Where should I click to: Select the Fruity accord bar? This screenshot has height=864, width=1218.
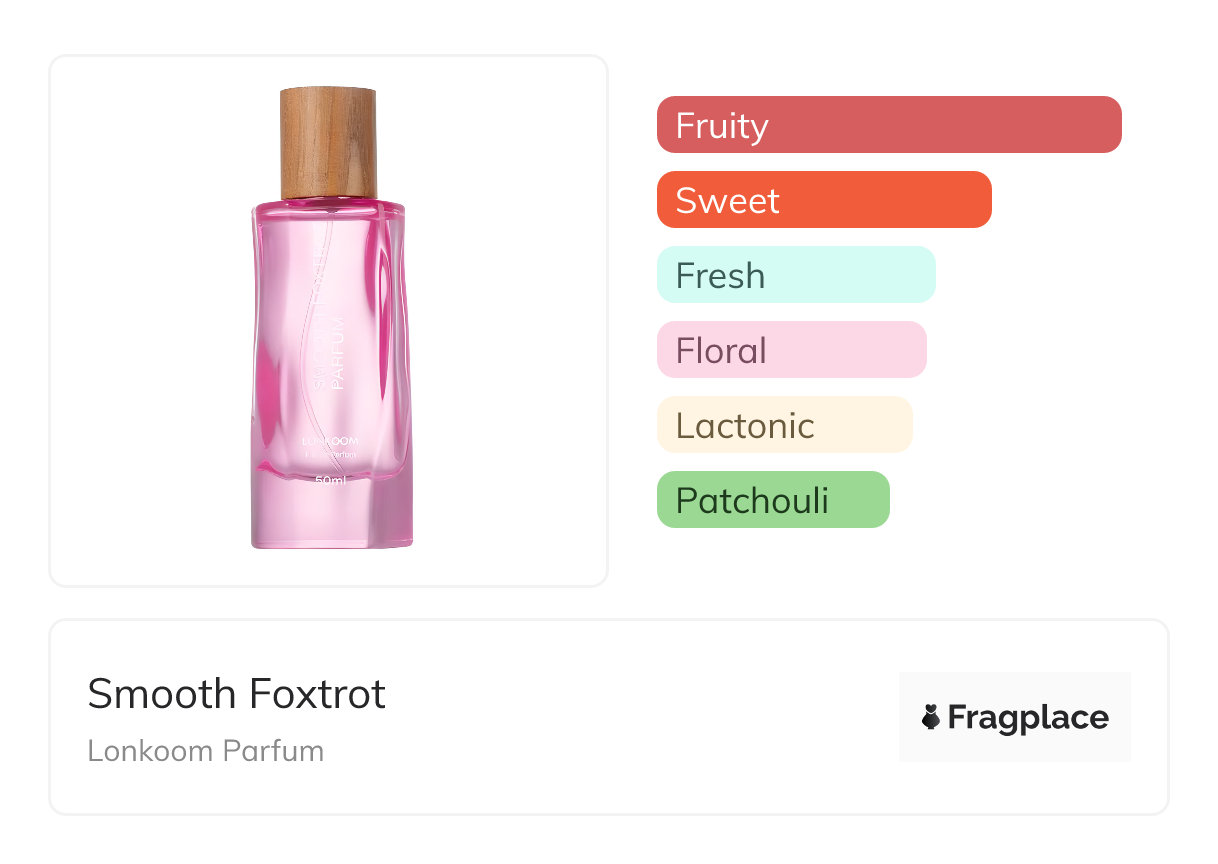(x=888, y=125)
